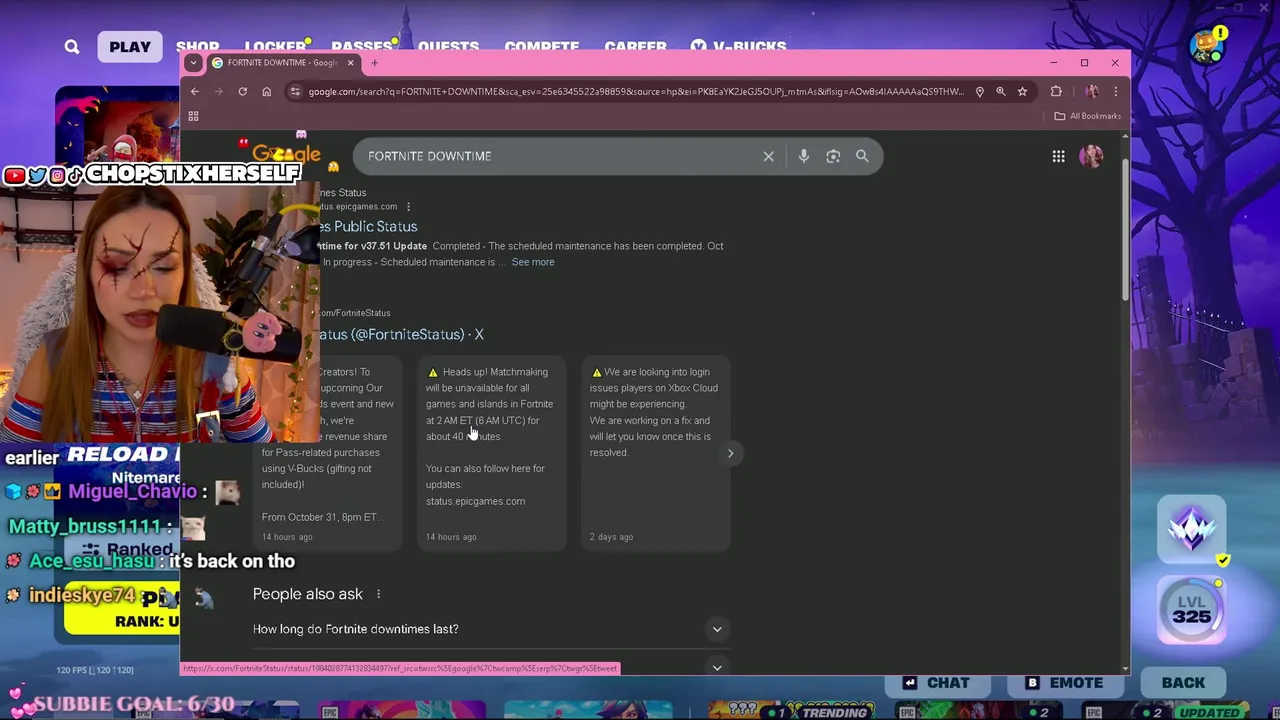Open the Chrome three-dot menu
1280x720 pixels.
click(1115, 91)
